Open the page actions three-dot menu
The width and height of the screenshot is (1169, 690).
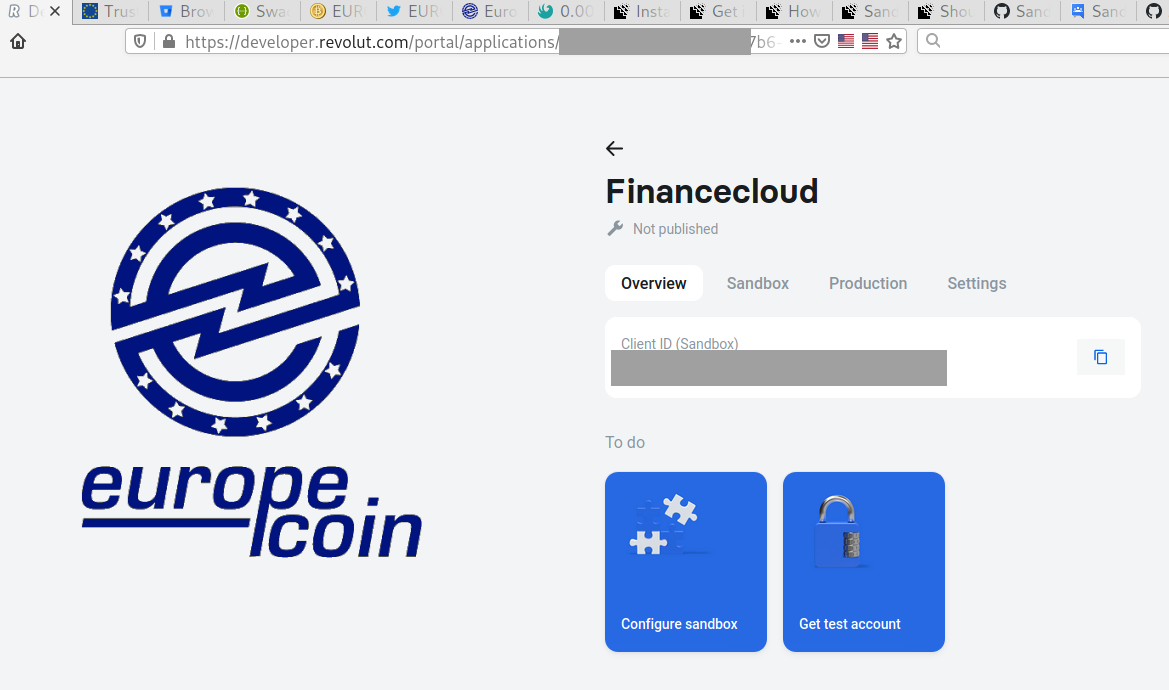click(x=798, y=41)
